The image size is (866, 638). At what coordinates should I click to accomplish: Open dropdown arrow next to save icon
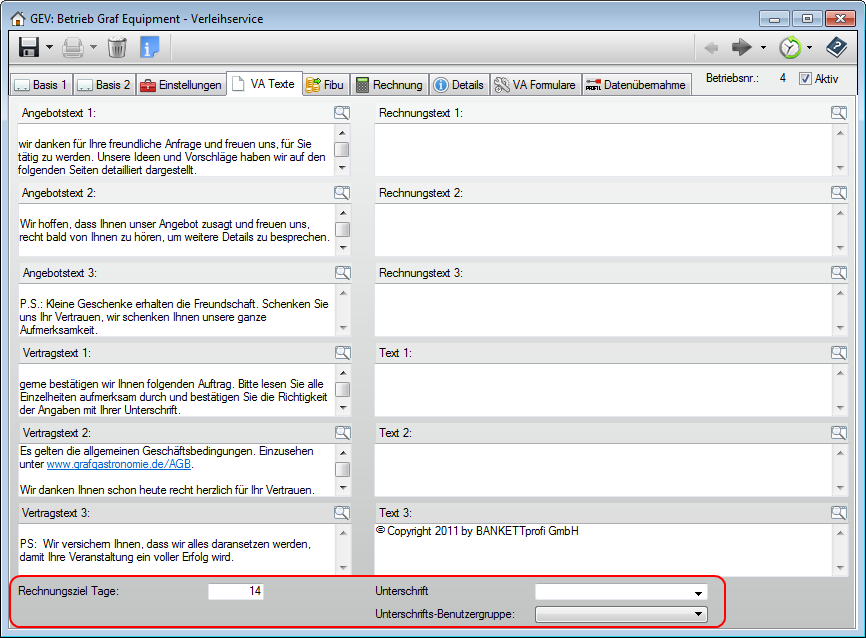49,47
